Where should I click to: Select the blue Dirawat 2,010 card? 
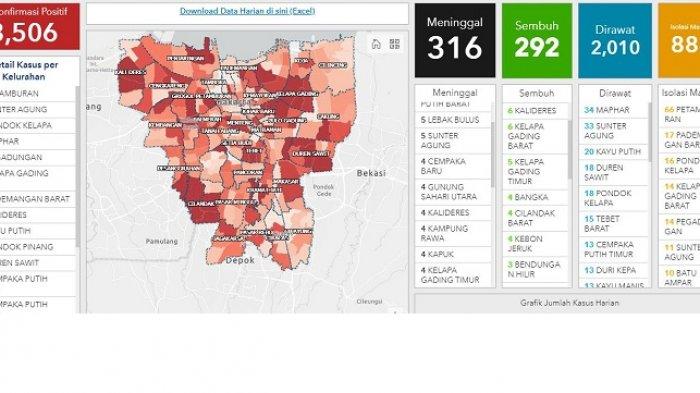click(x=615, y=40)
